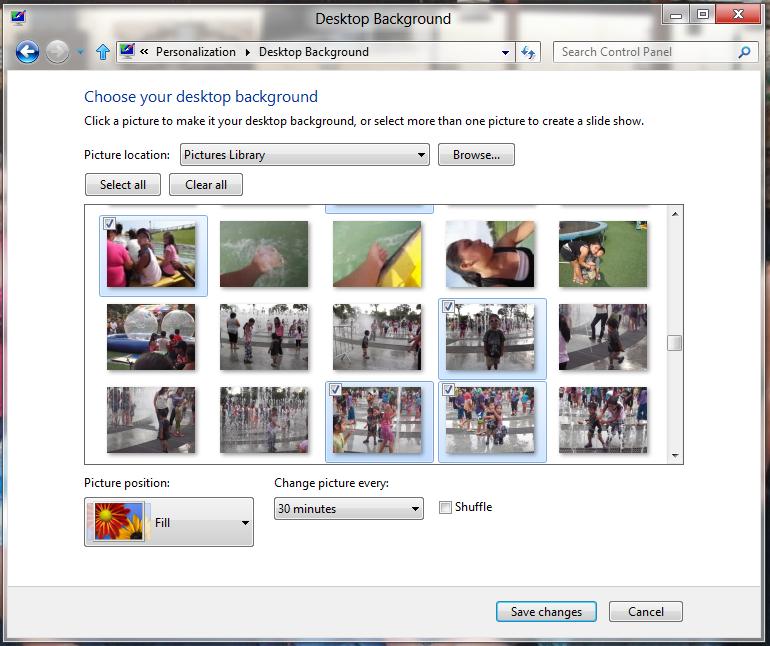This screenshot has height=646, width=770.
Task: Click the Up folder arrow icon
Action: click(x=102, y=52)
